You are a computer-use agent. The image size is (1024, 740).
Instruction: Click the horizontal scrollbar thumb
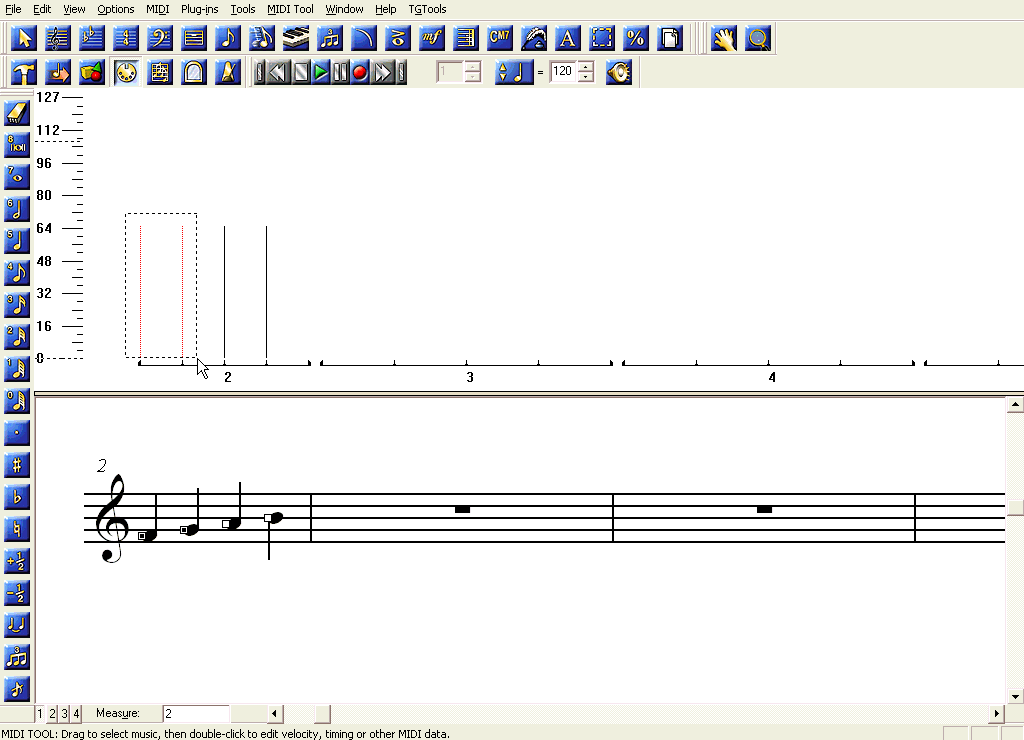(322, 714)
